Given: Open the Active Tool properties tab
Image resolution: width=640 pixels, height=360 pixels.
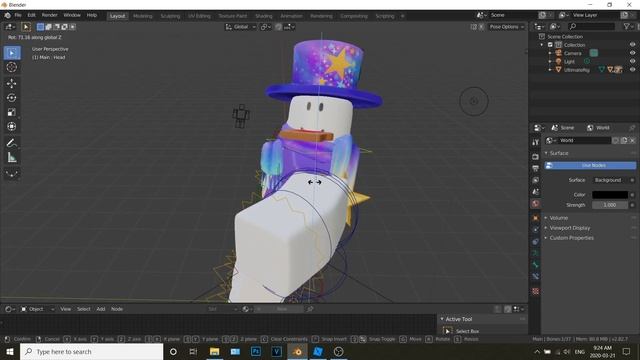Looking at the screenshot, I should click(536, 142).
